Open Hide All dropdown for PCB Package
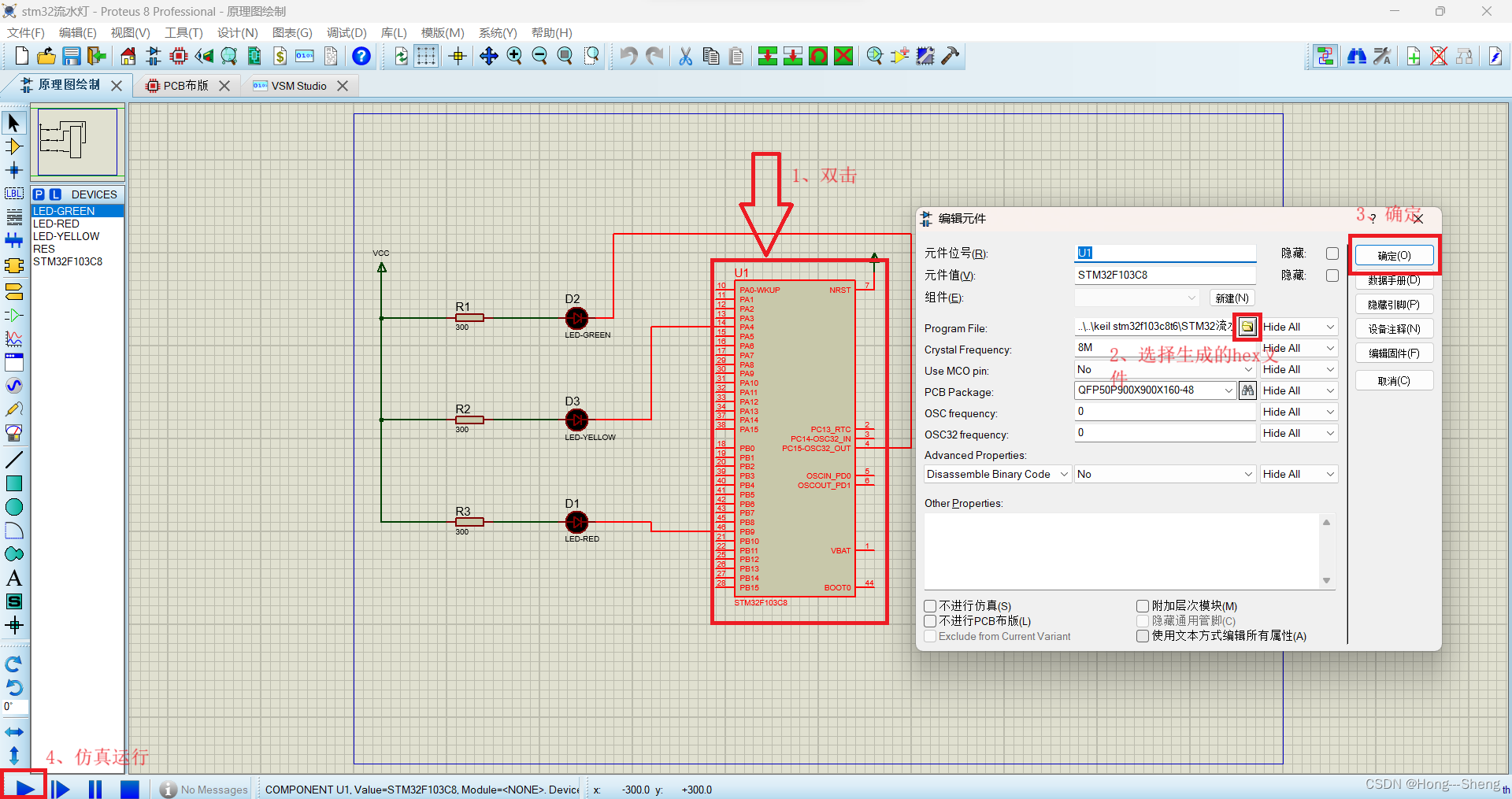Image resolution: width=1512 pixels, height=799 pixels. pyautogui.click(x=1299, y=390)
